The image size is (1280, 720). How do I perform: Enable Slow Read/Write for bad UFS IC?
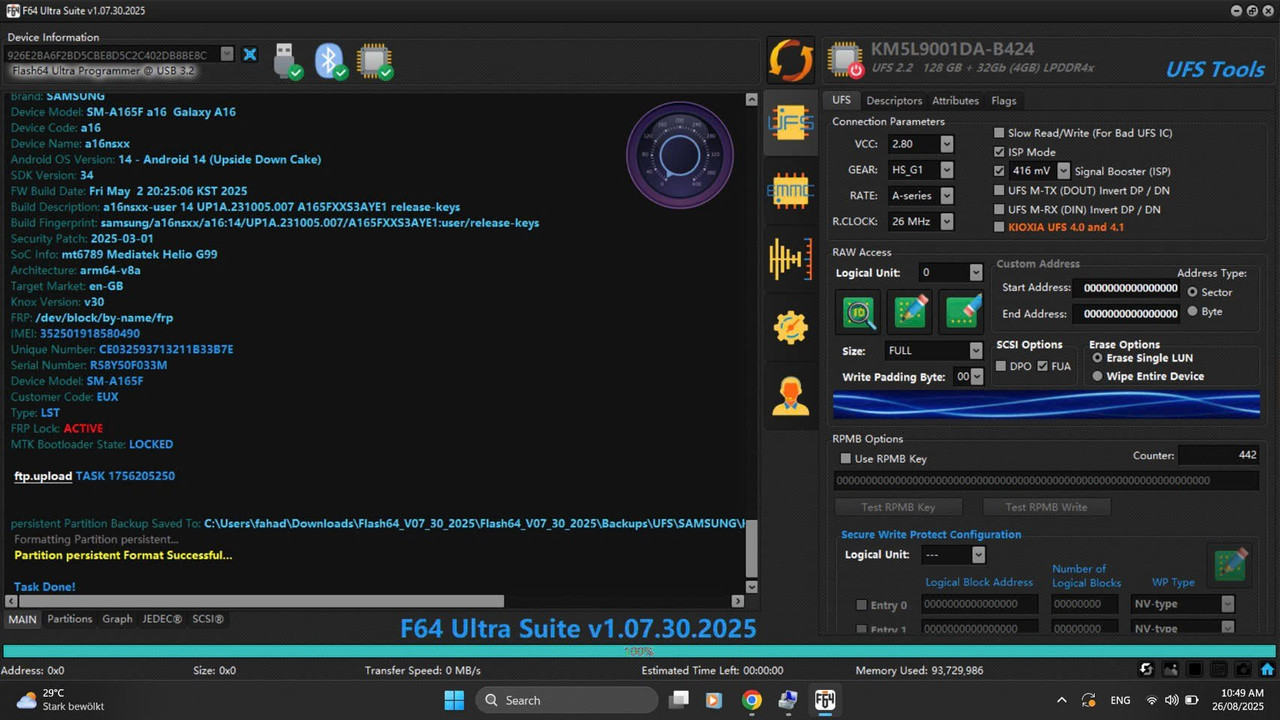(999, 133)
